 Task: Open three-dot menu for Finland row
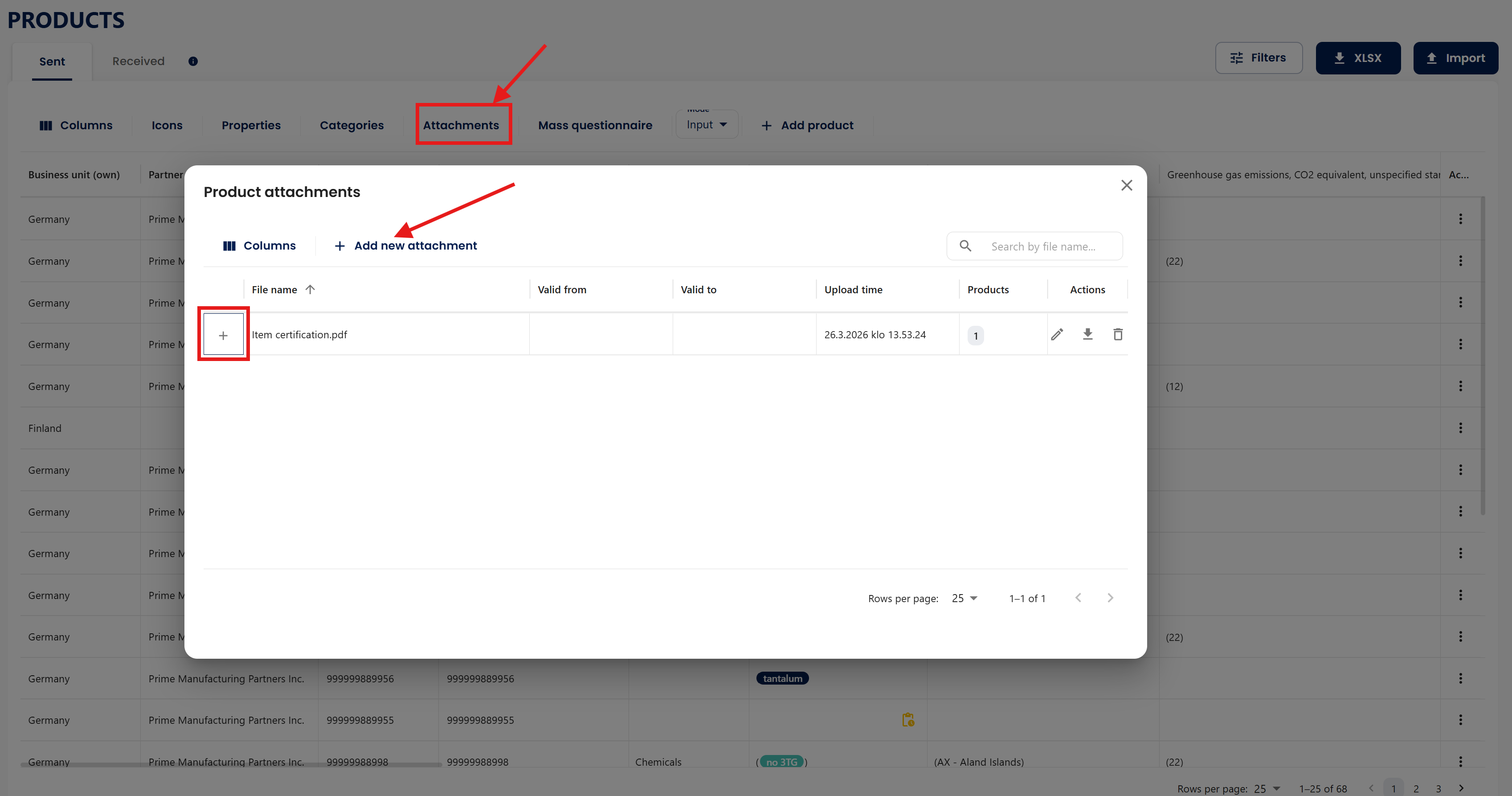(1460, 428)
